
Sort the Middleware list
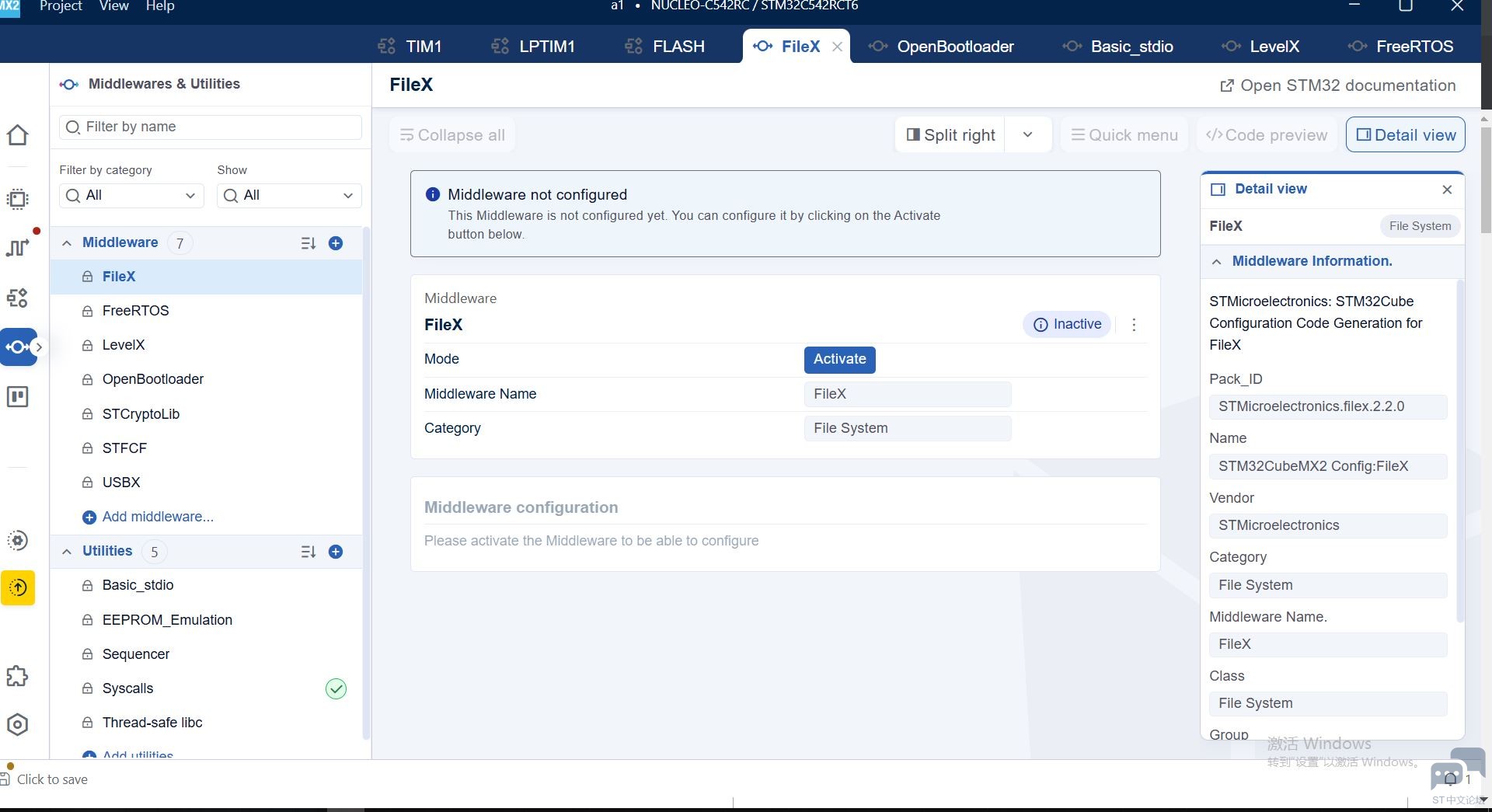[x=309, y=243]
